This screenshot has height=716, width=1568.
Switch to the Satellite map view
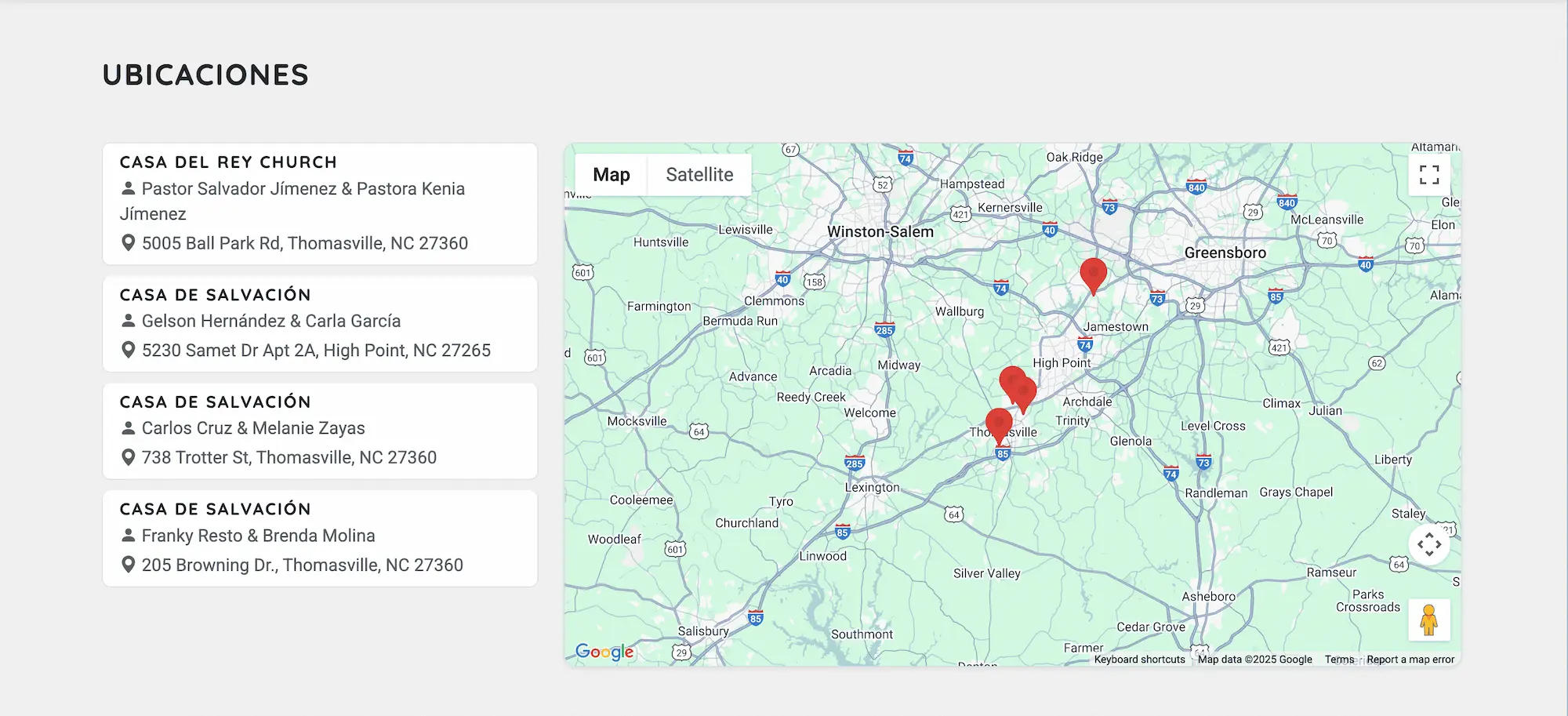point(699,175)
